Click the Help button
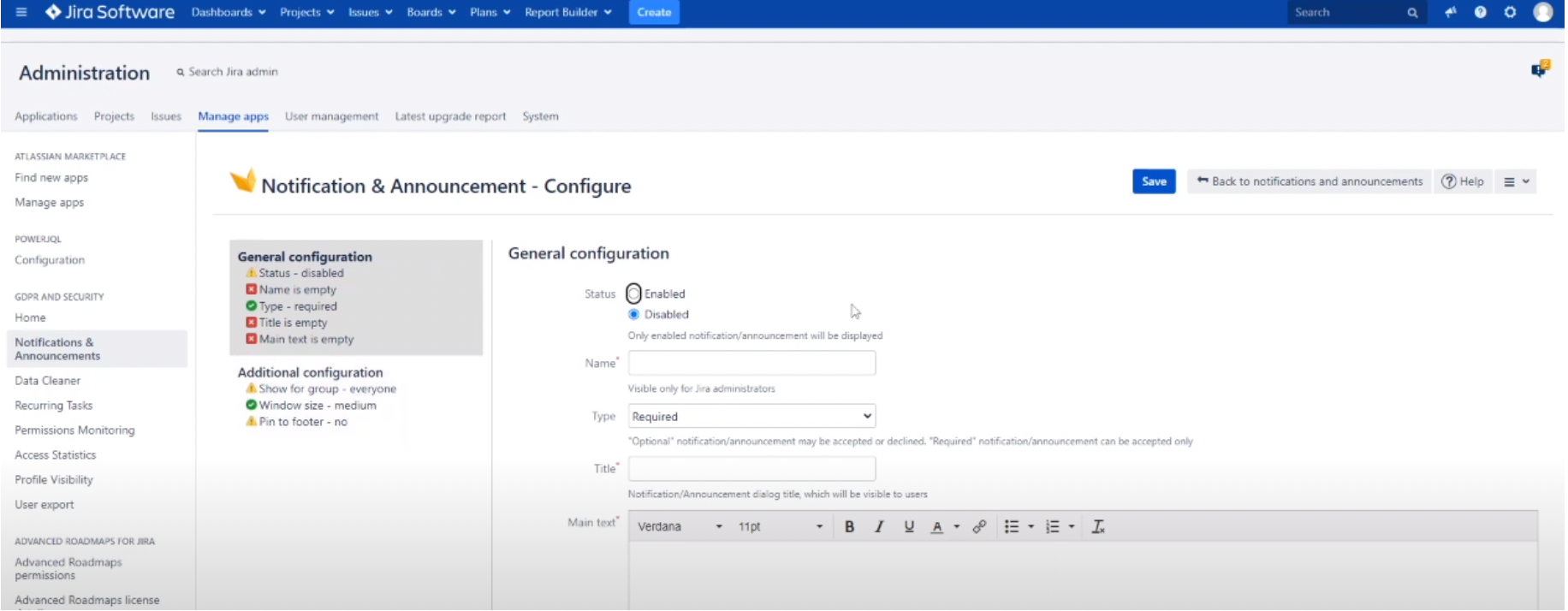The width and height of the screenshot is (1568, 611). tap(1463, 181)
